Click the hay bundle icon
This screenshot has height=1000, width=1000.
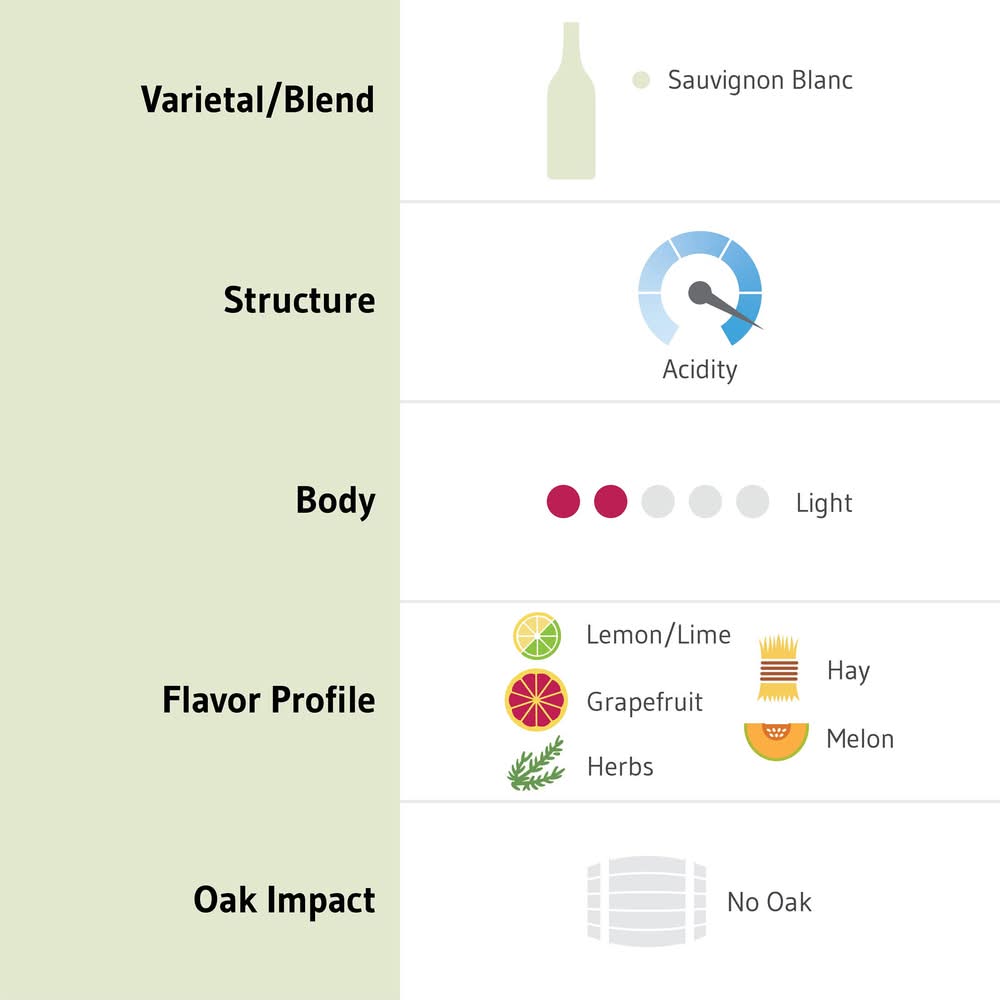777,668
